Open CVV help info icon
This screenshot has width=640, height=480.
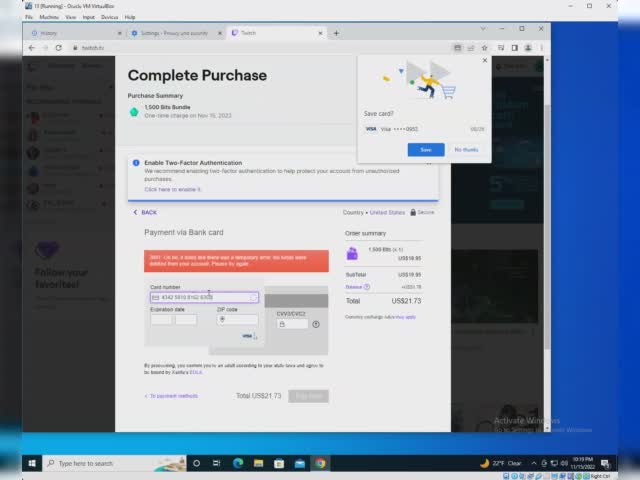coord(316,324)
